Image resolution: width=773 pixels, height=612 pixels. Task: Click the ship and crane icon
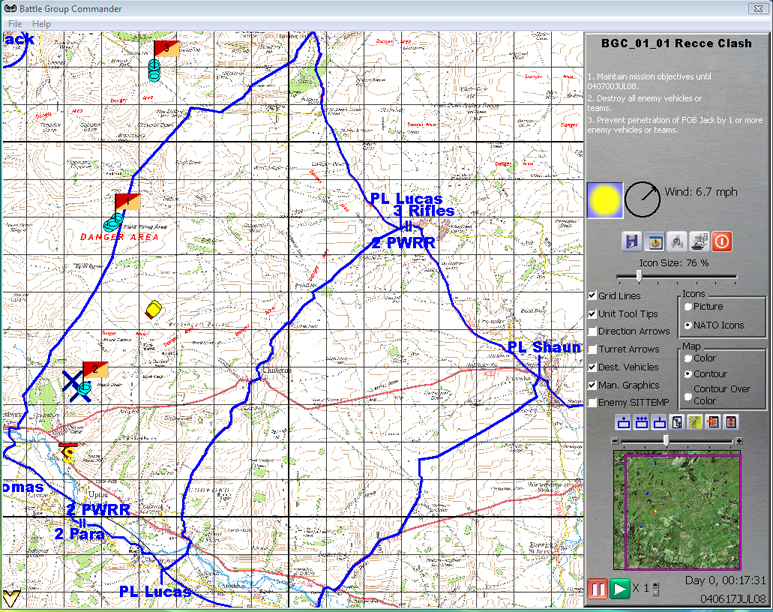click(x=699, y=241)
